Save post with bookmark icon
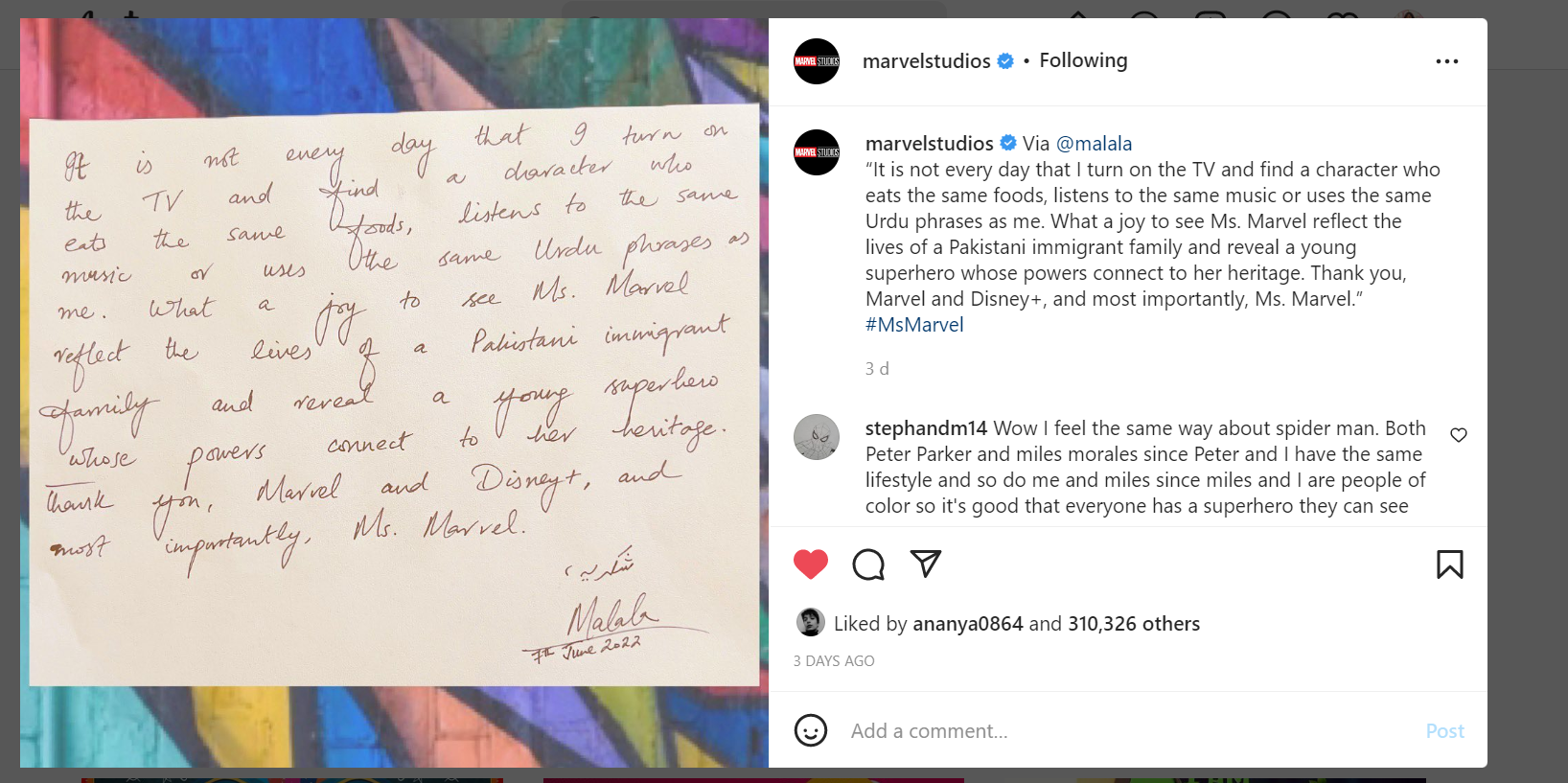Image resolution: width=1568 pixels, height=783 pixels. tap(1449, 564)
